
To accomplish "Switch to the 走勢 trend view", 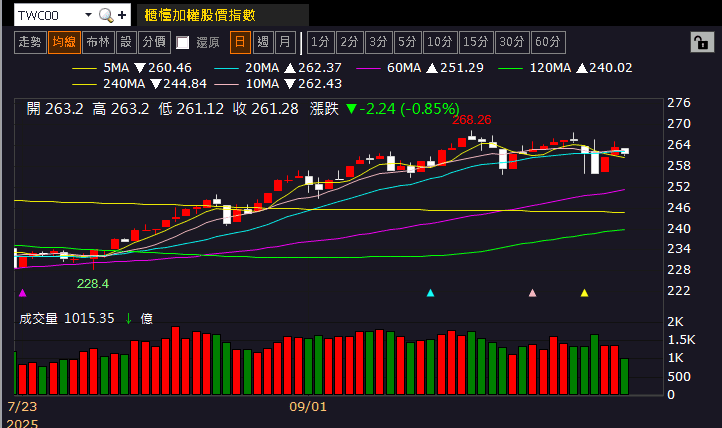I will pos(30,42).
